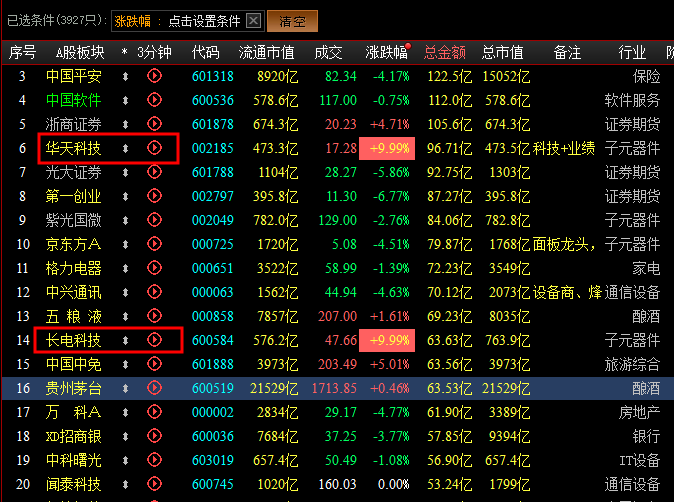Click the note 科技+业绩 in 华天科技 row
674x502 pixels.
(564, 149)
